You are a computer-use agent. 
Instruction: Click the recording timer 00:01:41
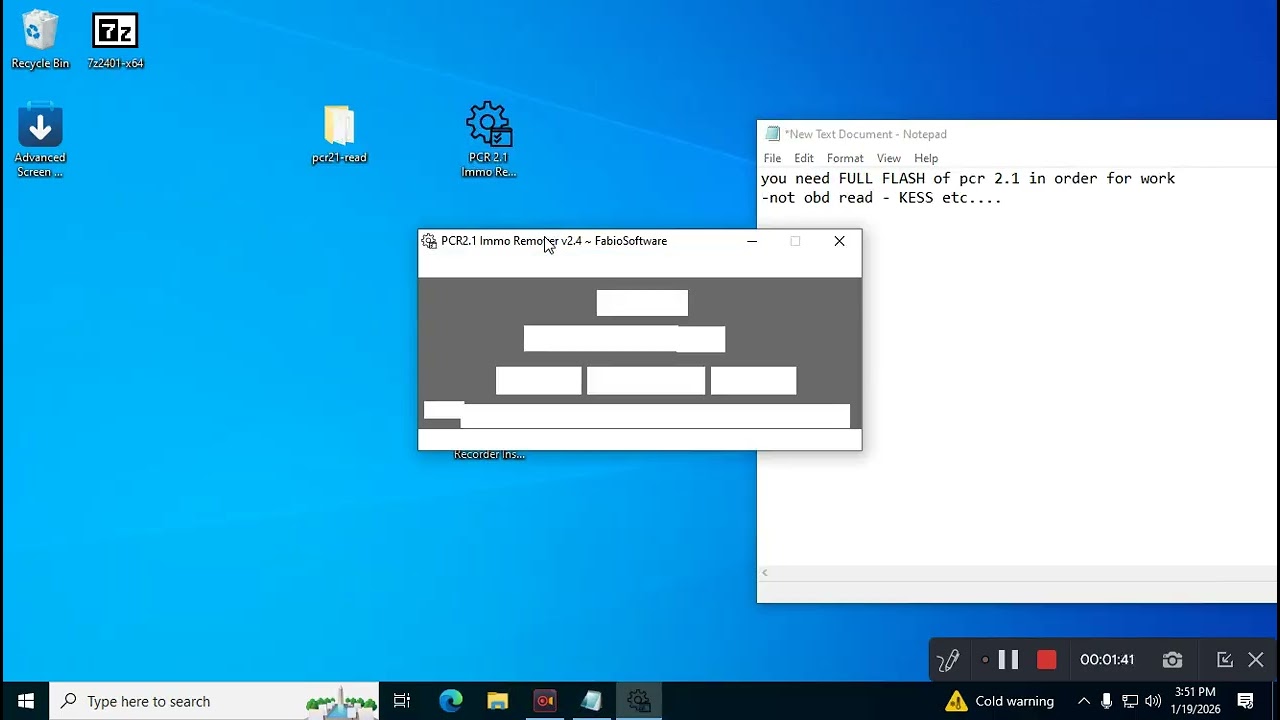click(x=1107, y=660)
